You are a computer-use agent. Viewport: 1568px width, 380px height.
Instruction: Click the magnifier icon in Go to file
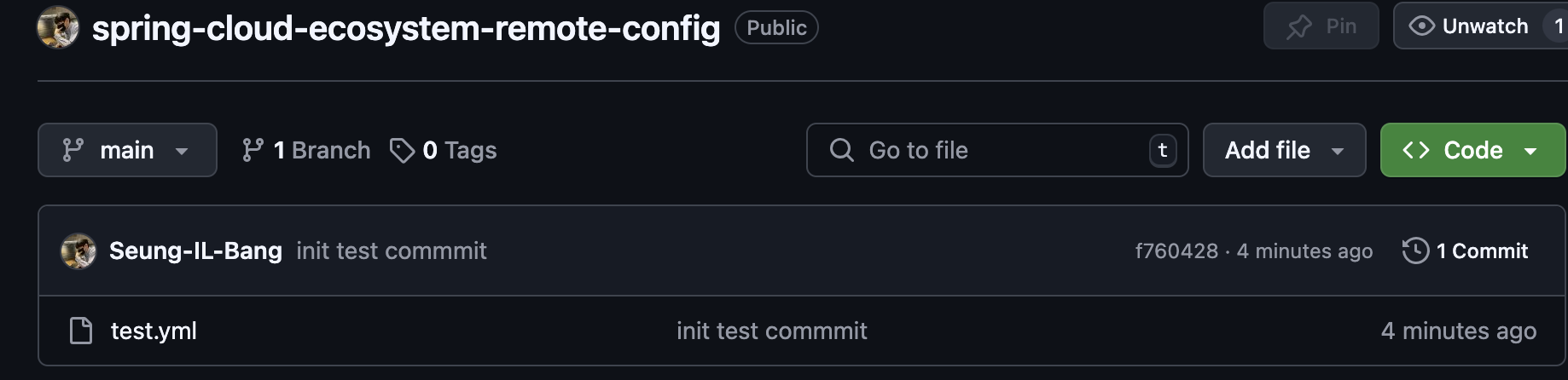(x=841, y=150)
